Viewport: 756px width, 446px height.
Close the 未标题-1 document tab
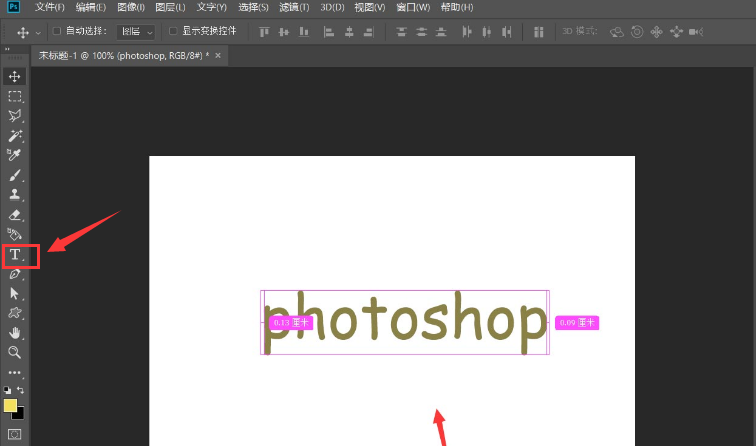tap(218, 55)
